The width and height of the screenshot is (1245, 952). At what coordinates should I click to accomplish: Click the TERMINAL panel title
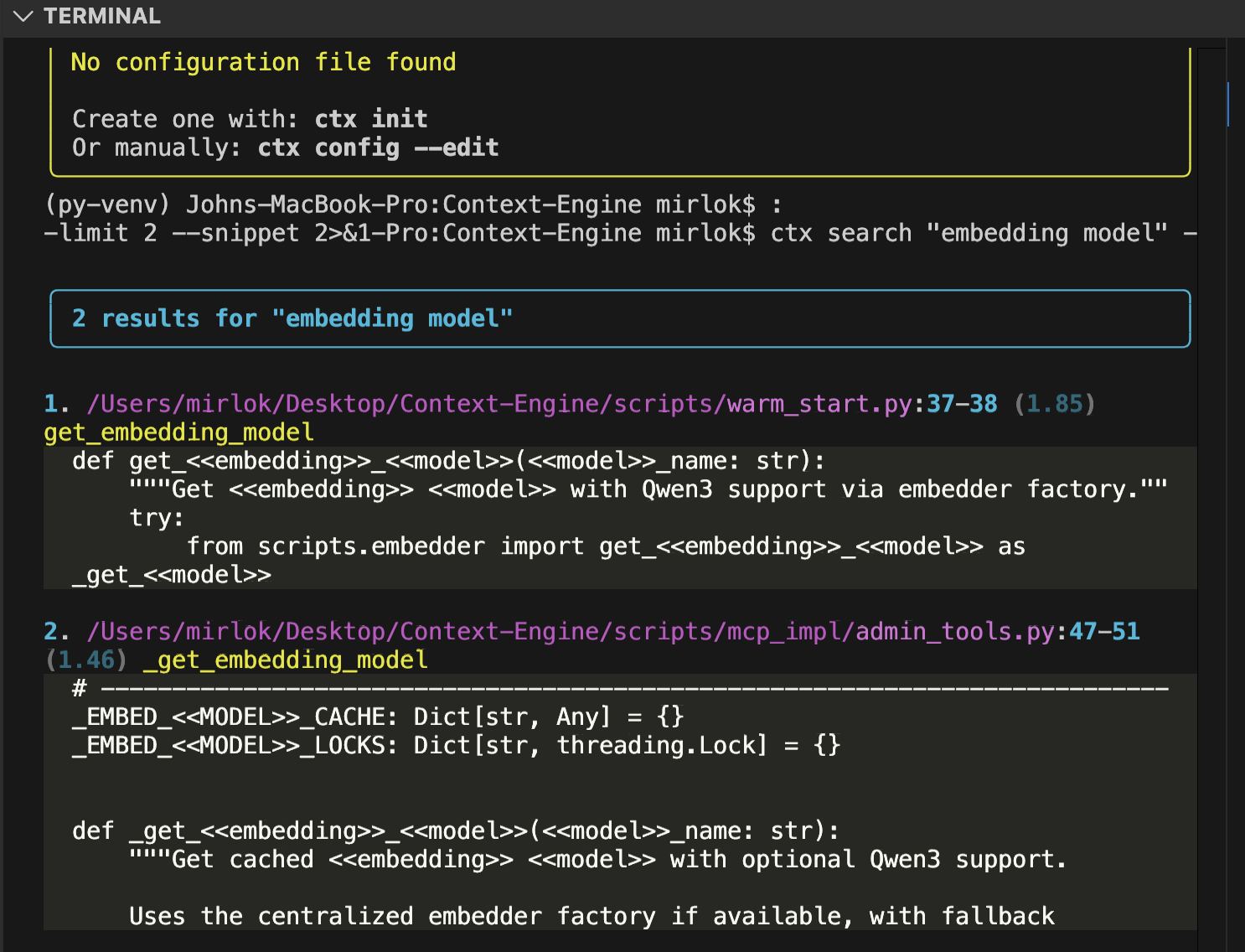click(102, 16)
